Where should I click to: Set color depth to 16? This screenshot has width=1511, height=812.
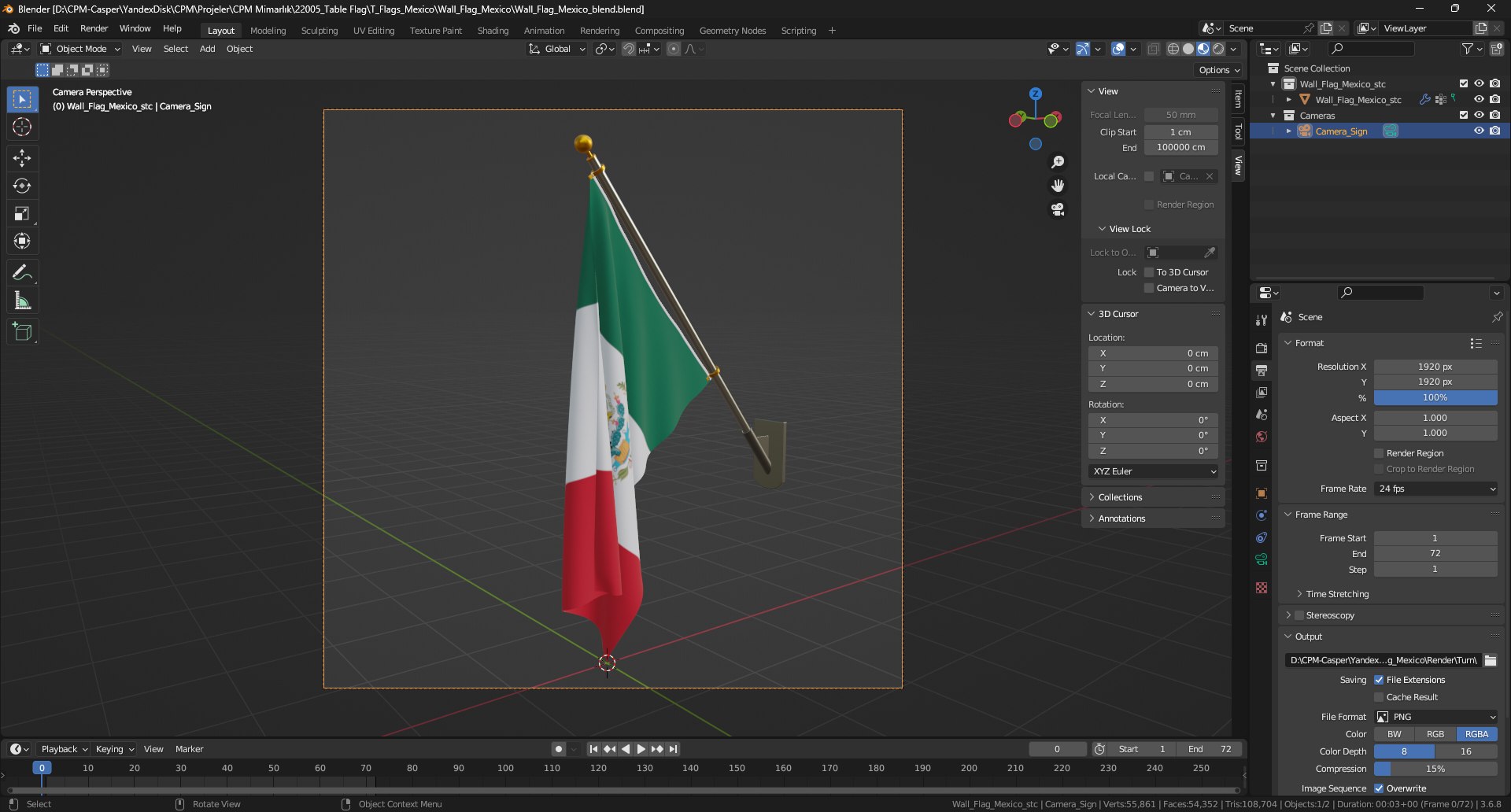click(1466, 751)
